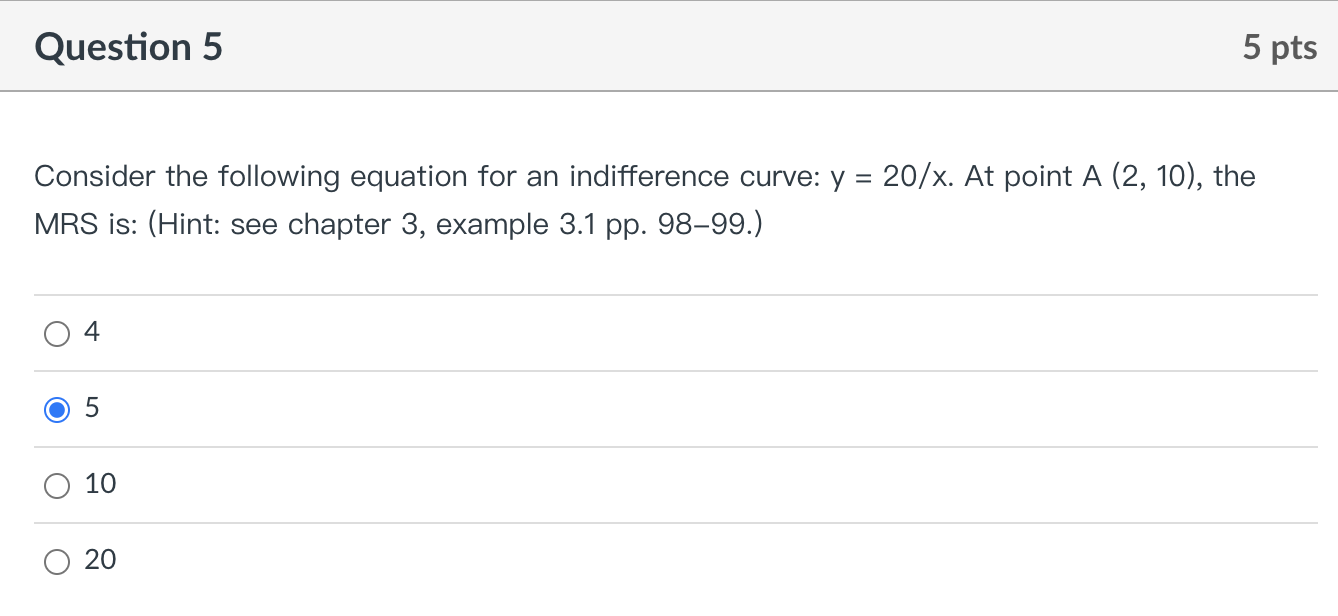
Task: Click the answer label 20
Action: click(100, 560)
